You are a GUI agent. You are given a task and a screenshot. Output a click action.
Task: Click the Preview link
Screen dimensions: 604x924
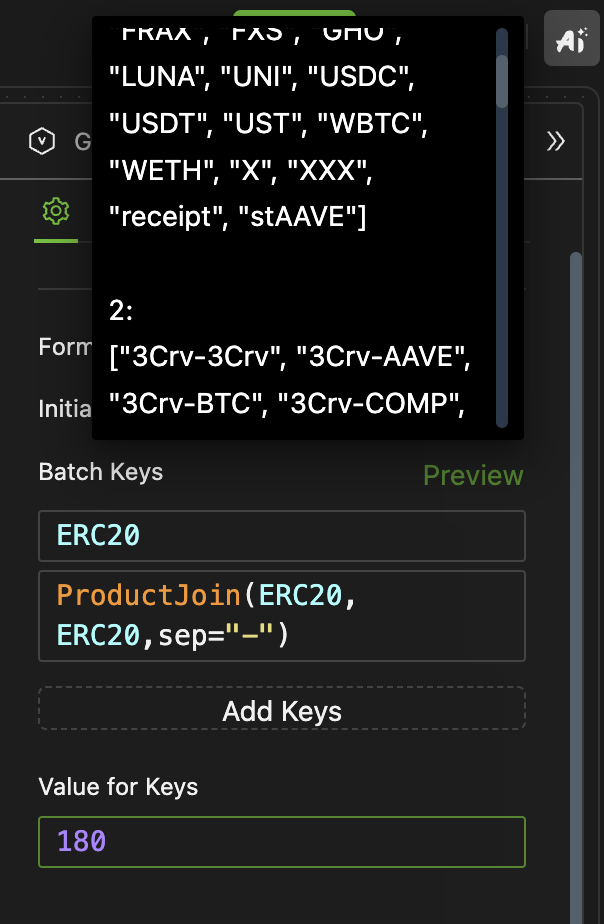coord(472,476)
